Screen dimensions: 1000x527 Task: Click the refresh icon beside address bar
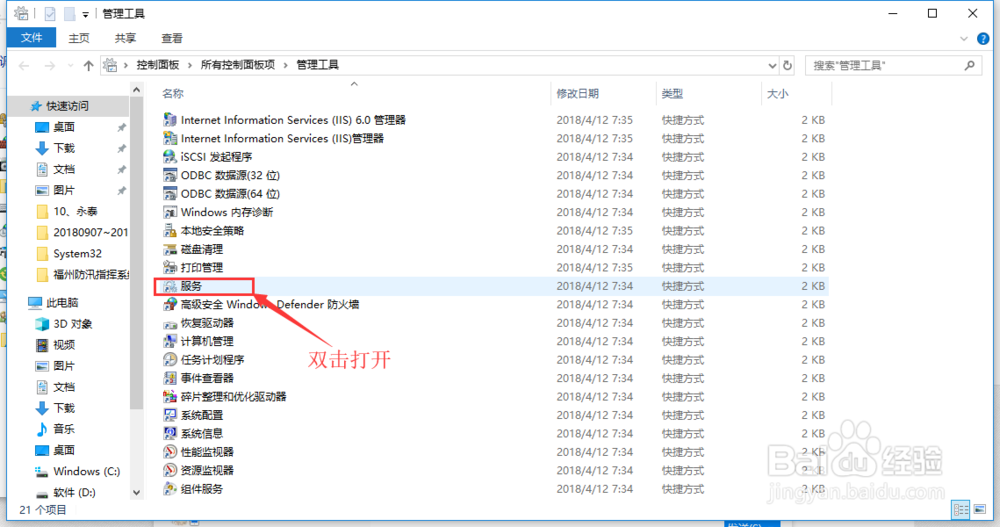[x=788, y=65]
